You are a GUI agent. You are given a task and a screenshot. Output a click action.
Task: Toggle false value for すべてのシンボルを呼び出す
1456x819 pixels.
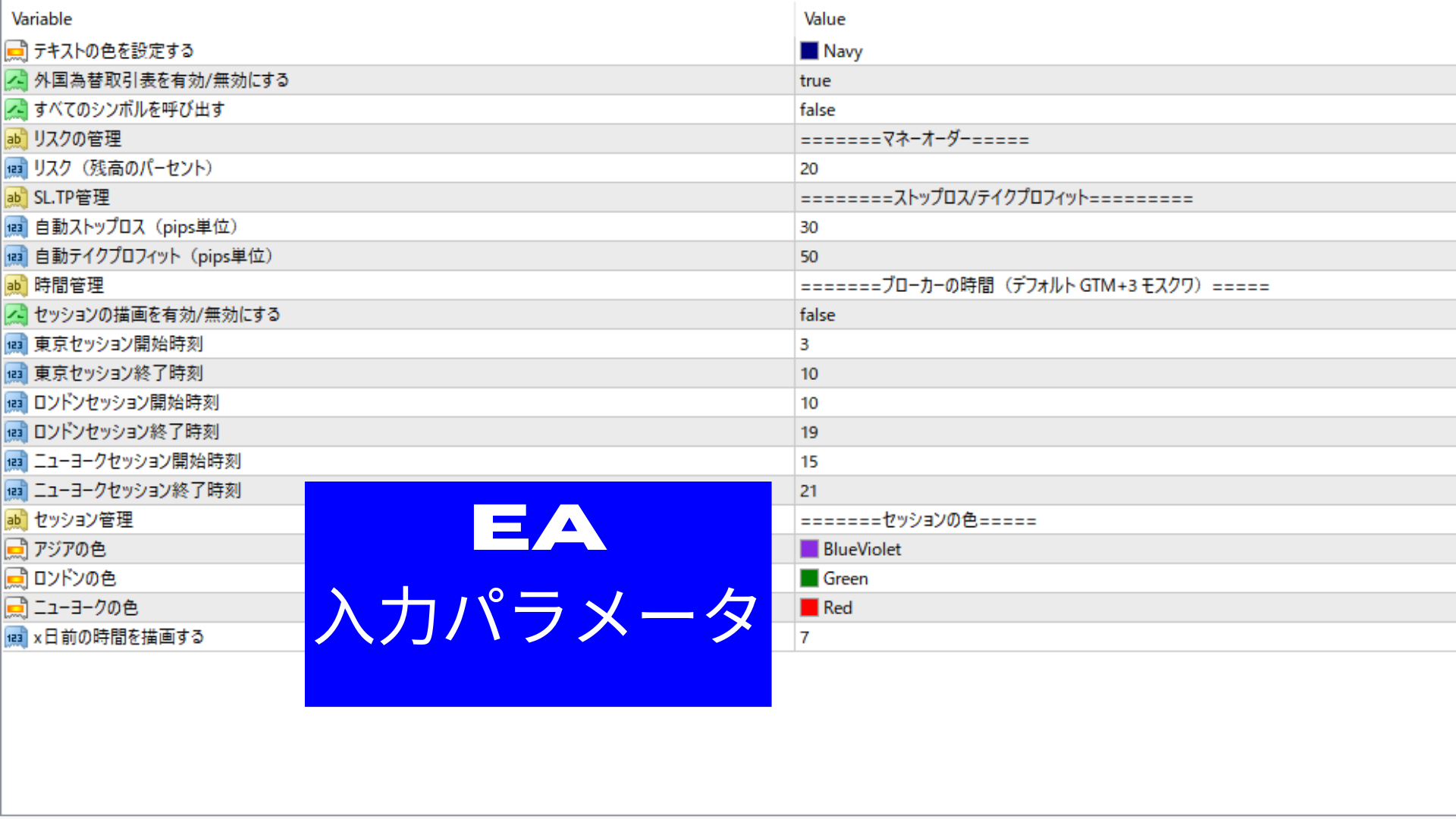pyautogui.click(x=817, y=110)
